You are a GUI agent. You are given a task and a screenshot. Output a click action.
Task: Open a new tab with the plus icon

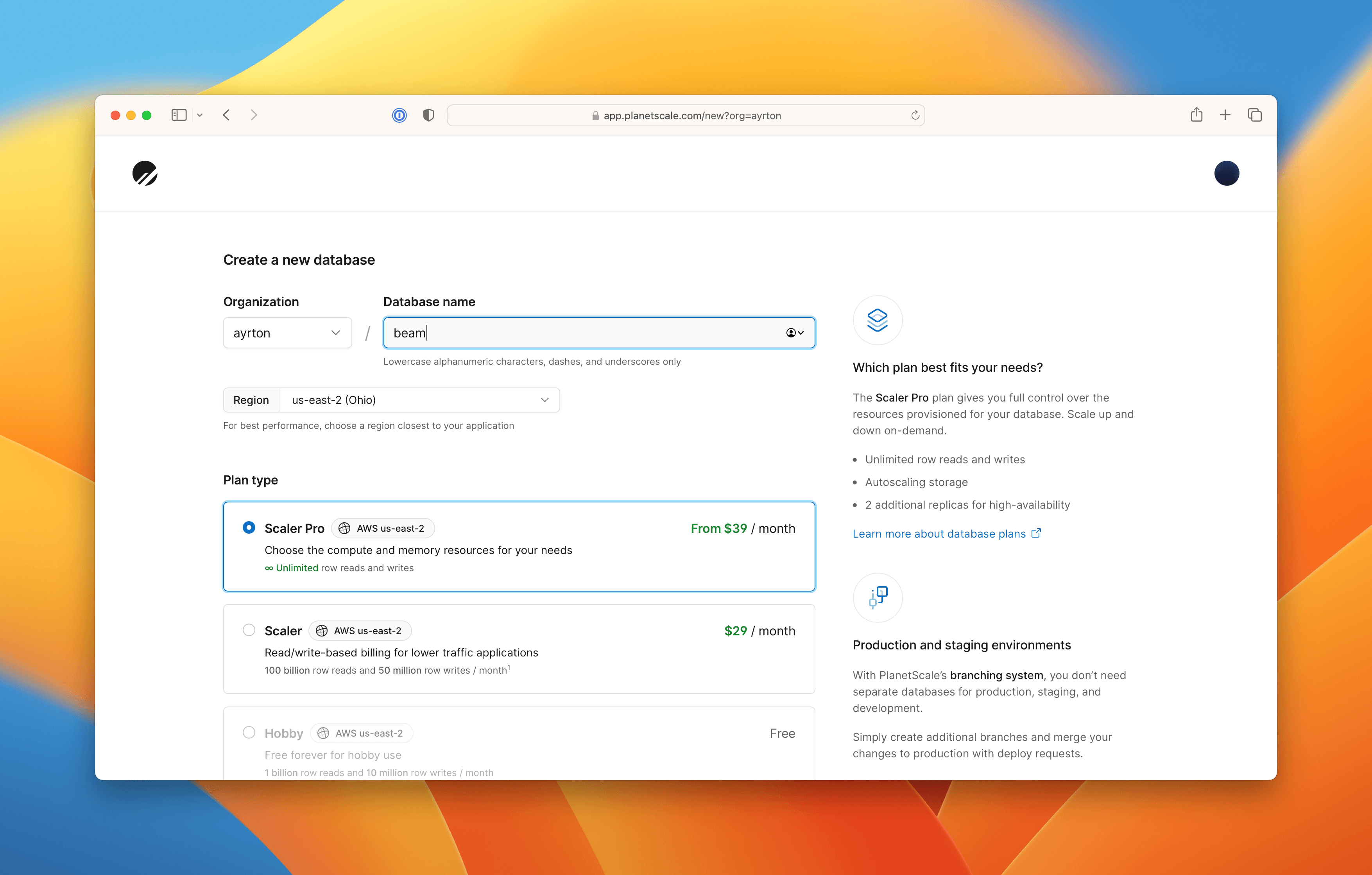pyautogui.click(x=1225, y=115)
